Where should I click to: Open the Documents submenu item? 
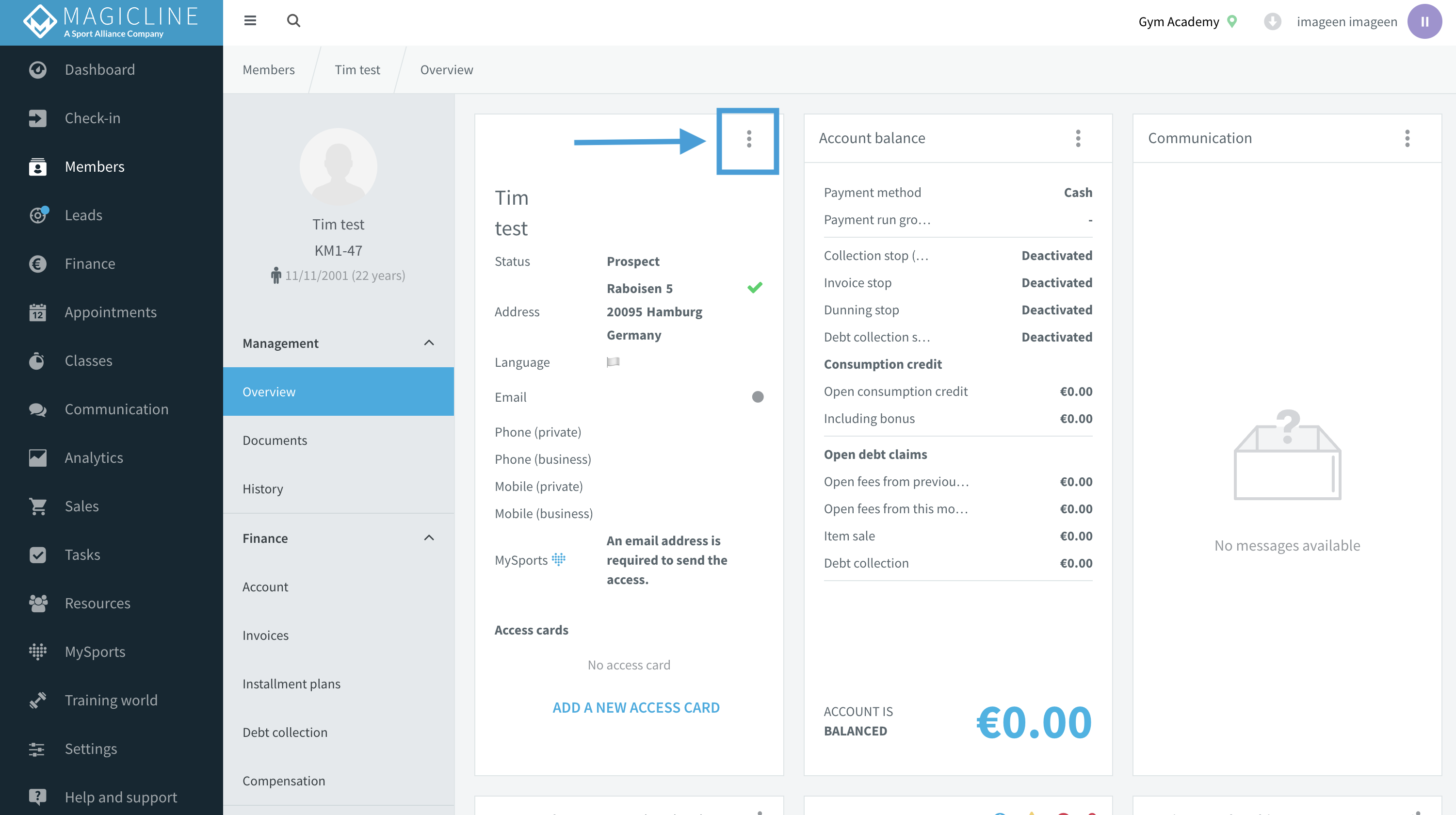point(339,440)
